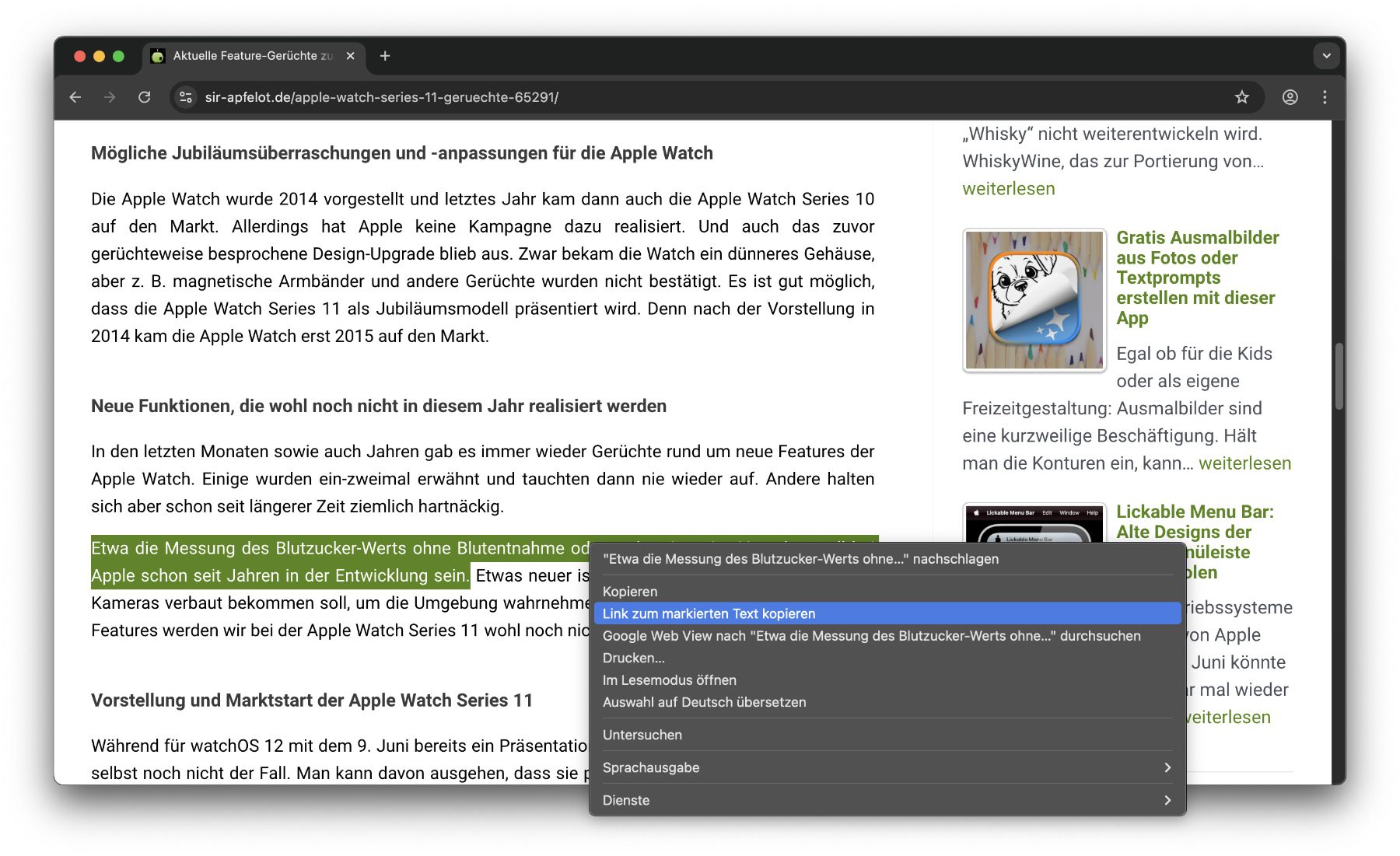The image size is (1400, 856).
Task: Choose Untersuchen in context menu
Action: point(642,735)
